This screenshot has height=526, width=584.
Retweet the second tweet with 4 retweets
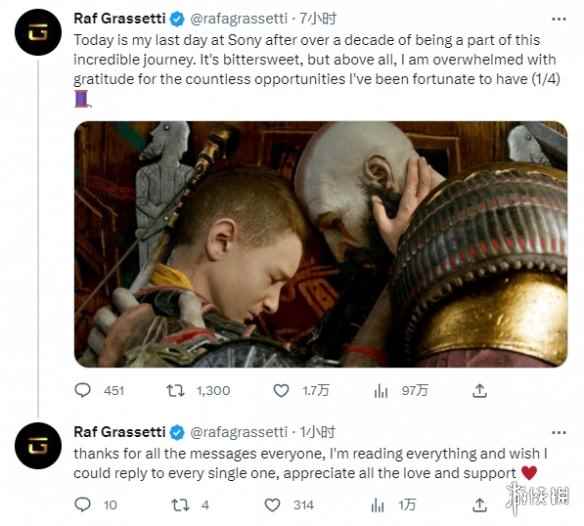point(180,505)
